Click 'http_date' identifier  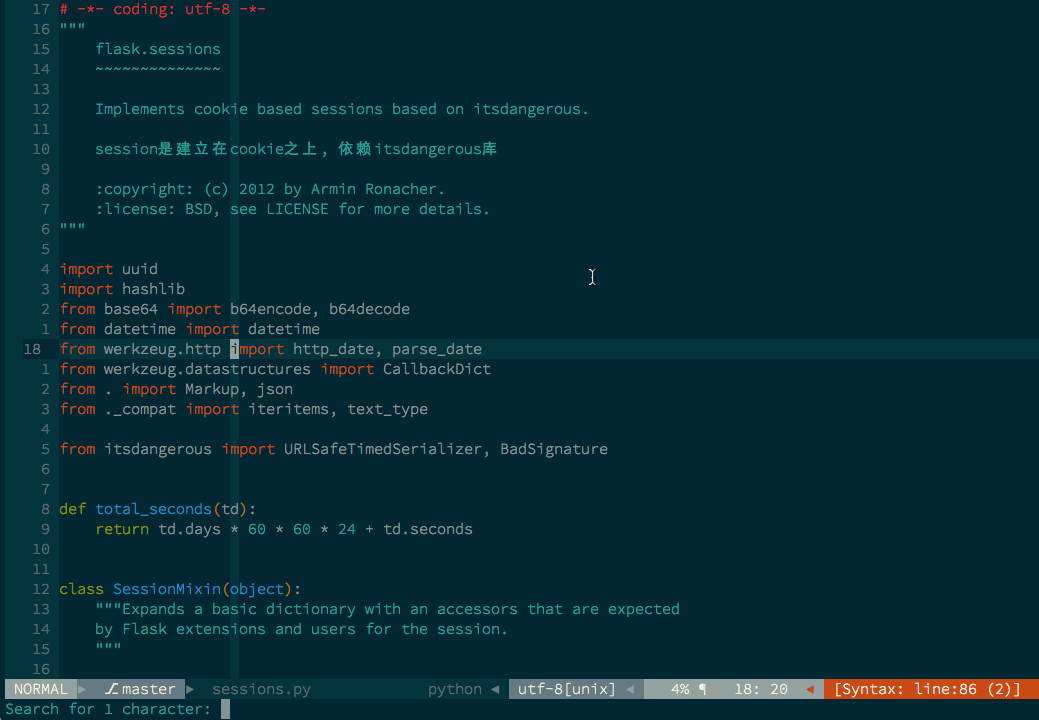pyautogui.click(x=333, y=349)
